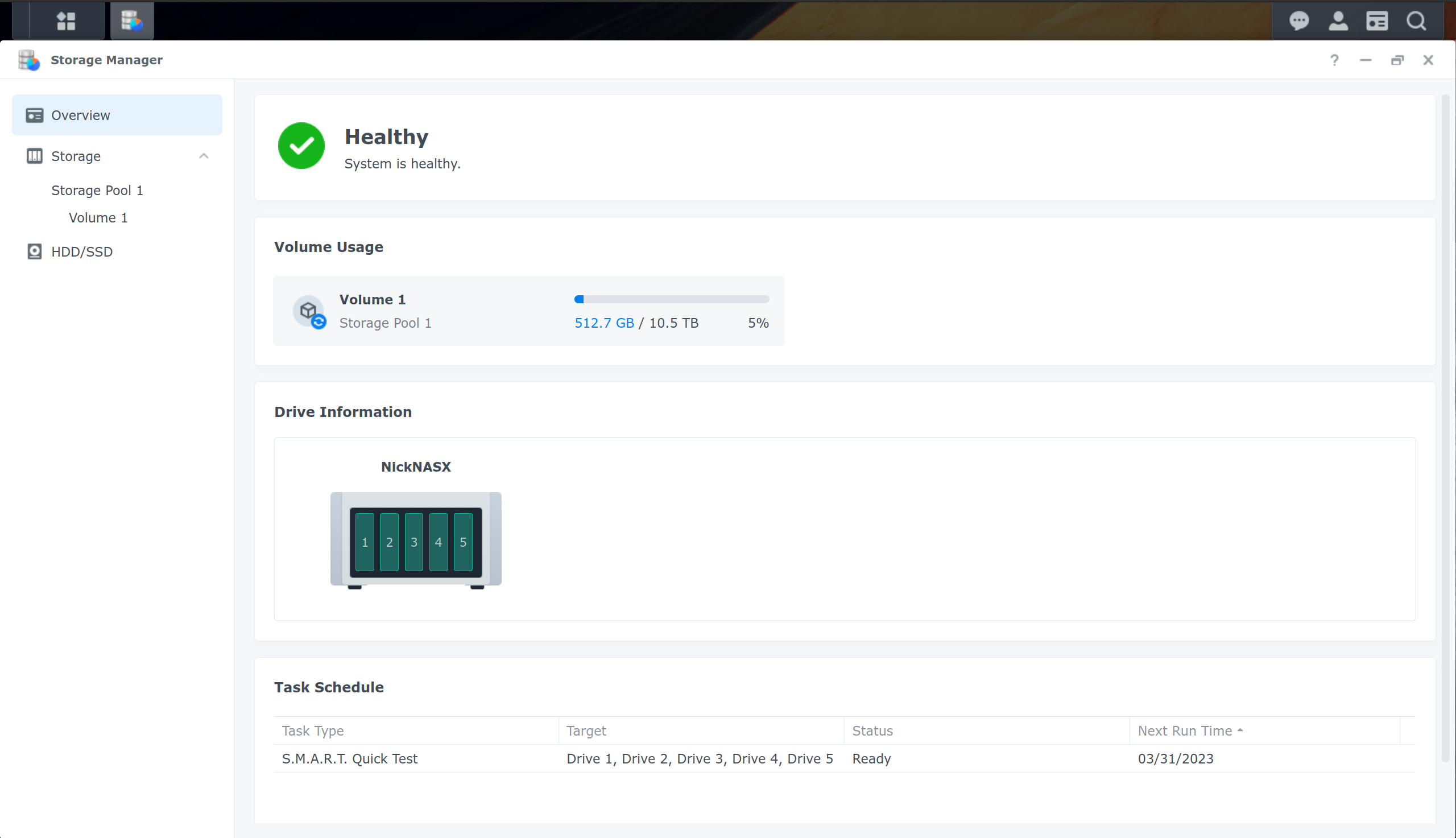Viewport: 1456px width, 838px height.
Task: Open Storage Pool 1 in sidebar
Action: click(97, 191)
